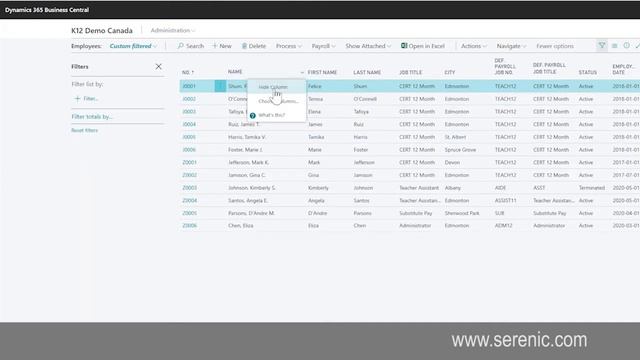
Task: Click the Albany city cell
Action: [453, 188]
